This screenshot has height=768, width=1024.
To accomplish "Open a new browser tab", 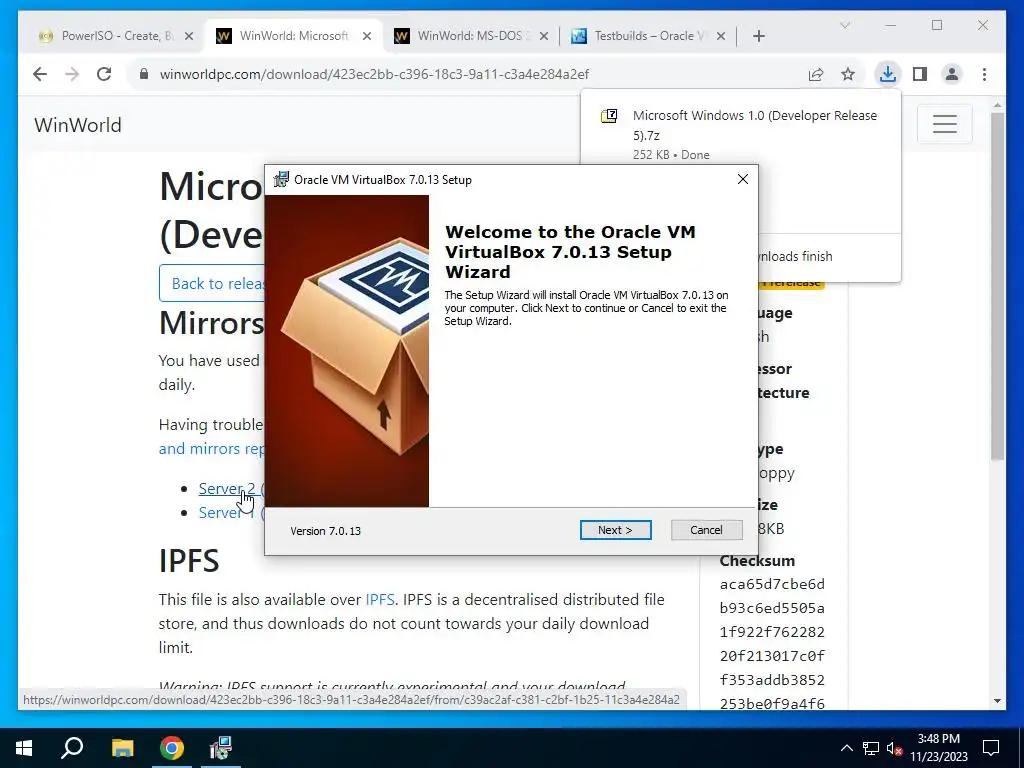I will pyautogui.click(x=758, y=36).
